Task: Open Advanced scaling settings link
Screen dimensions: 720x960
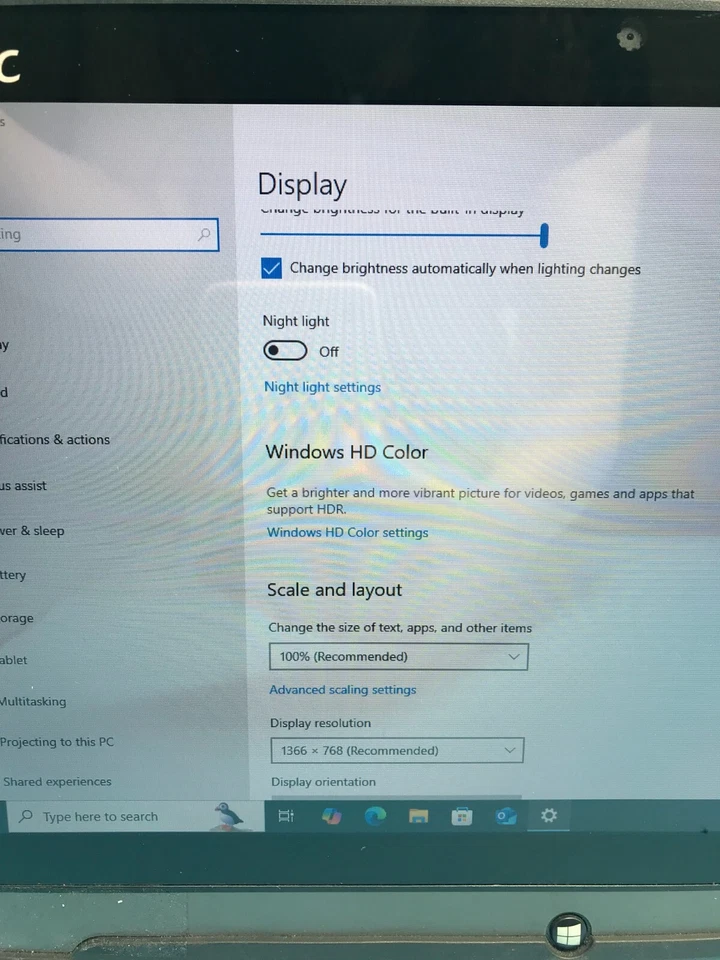Action: coord(343,690)
